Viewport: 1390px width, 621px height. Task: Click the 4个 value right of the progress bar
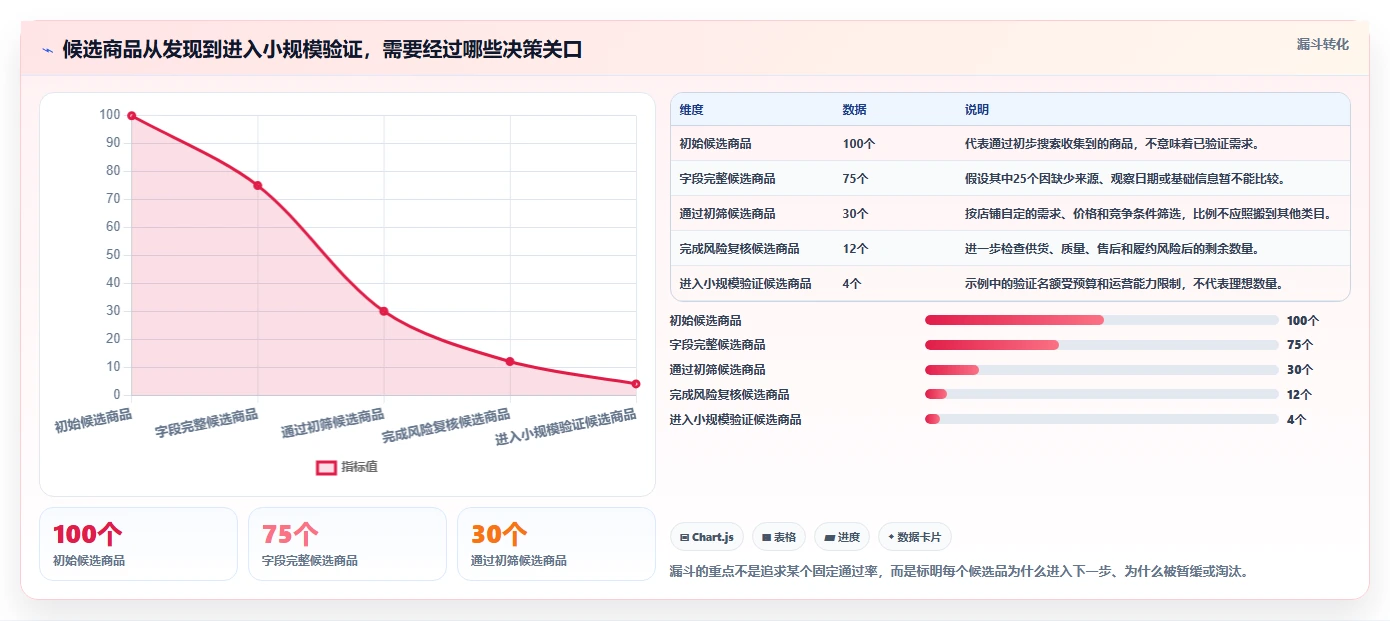coord(1297,420)
